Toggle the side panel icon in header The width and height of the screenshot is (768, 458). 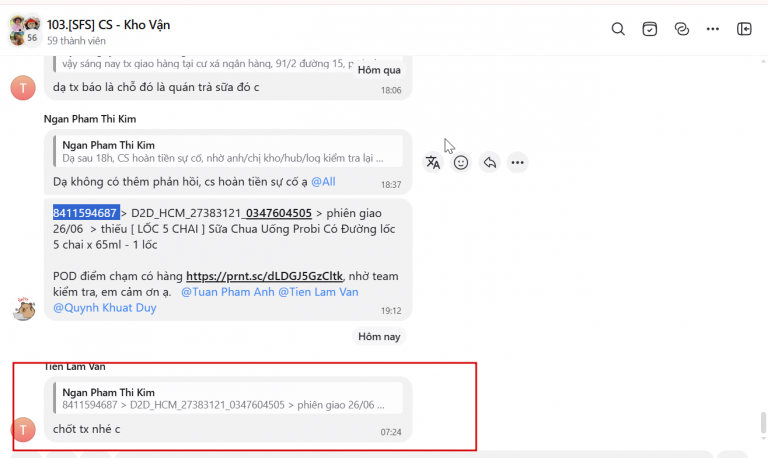pos(744,29)
